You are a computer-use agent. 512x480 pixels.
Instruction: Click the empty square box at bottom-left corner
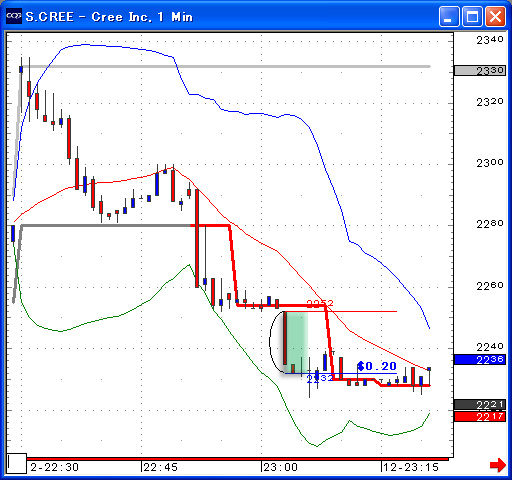17,463
